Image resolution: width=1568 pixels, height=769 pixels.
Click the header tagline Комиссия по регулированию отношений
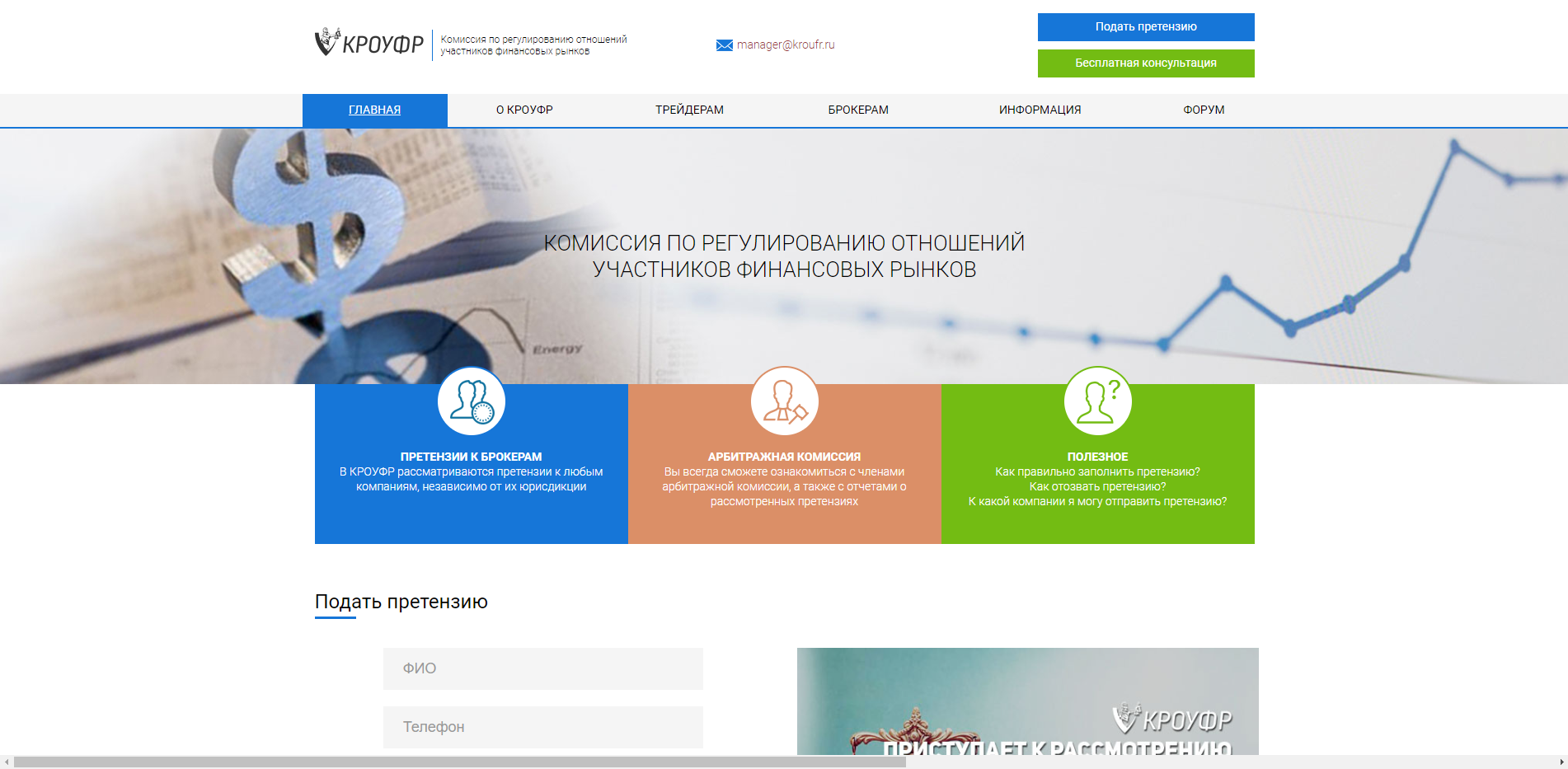coord(533,45)
